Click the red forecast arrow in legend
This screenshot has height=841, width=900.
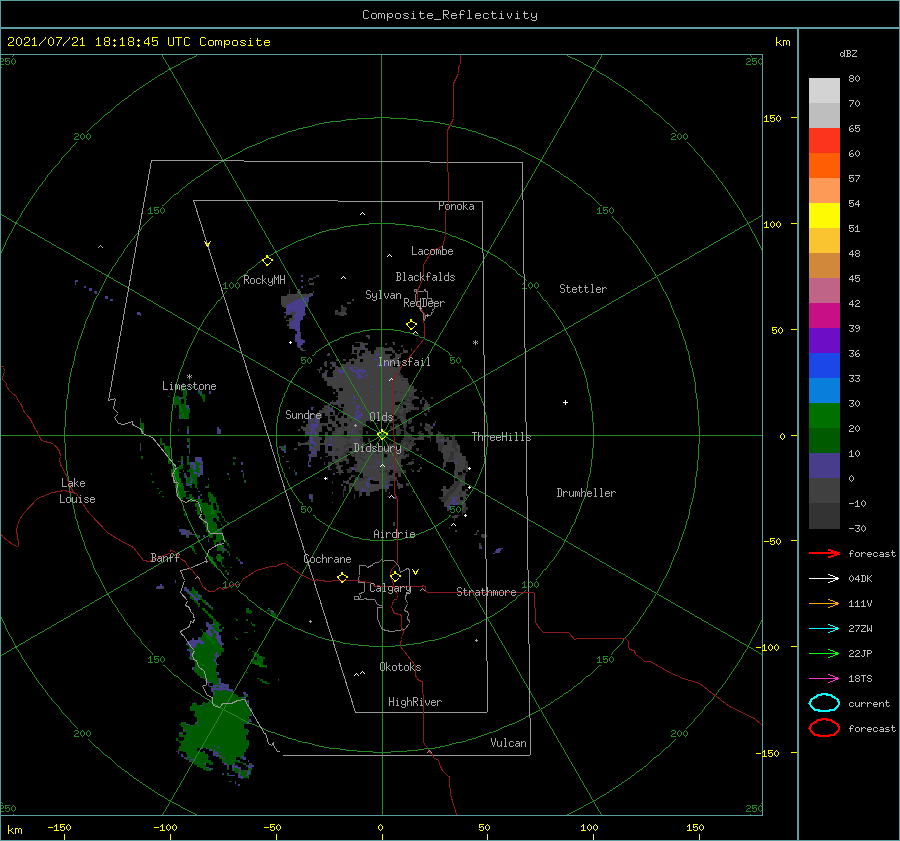[824, 553]
